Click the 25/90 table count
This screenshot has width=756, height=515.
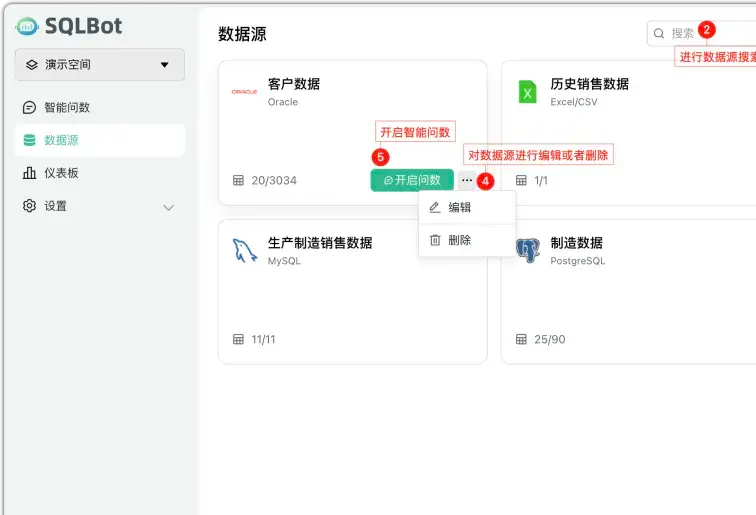pyautogui.click(x=550, y=339)
